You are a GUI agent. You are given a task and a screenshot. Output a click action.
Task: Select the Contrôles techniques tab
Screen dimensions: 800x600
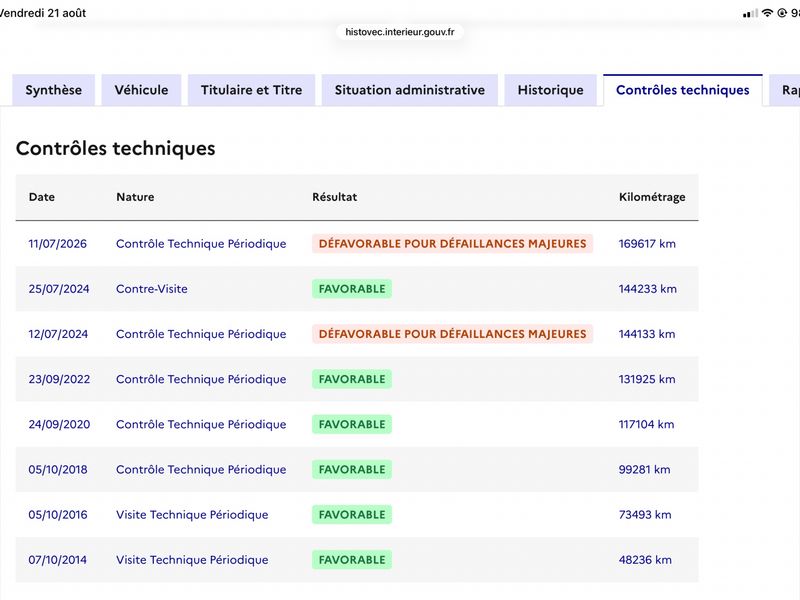click(683, 90)
